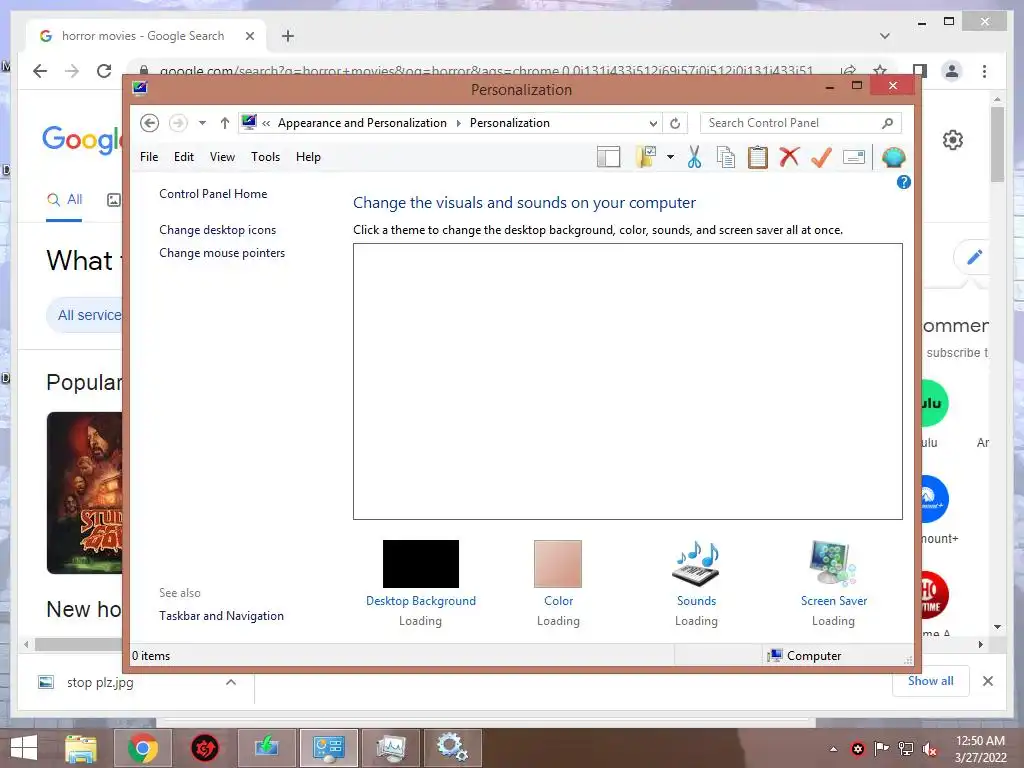Open the Screen Saver setting icon

click(x=833, y=563)
